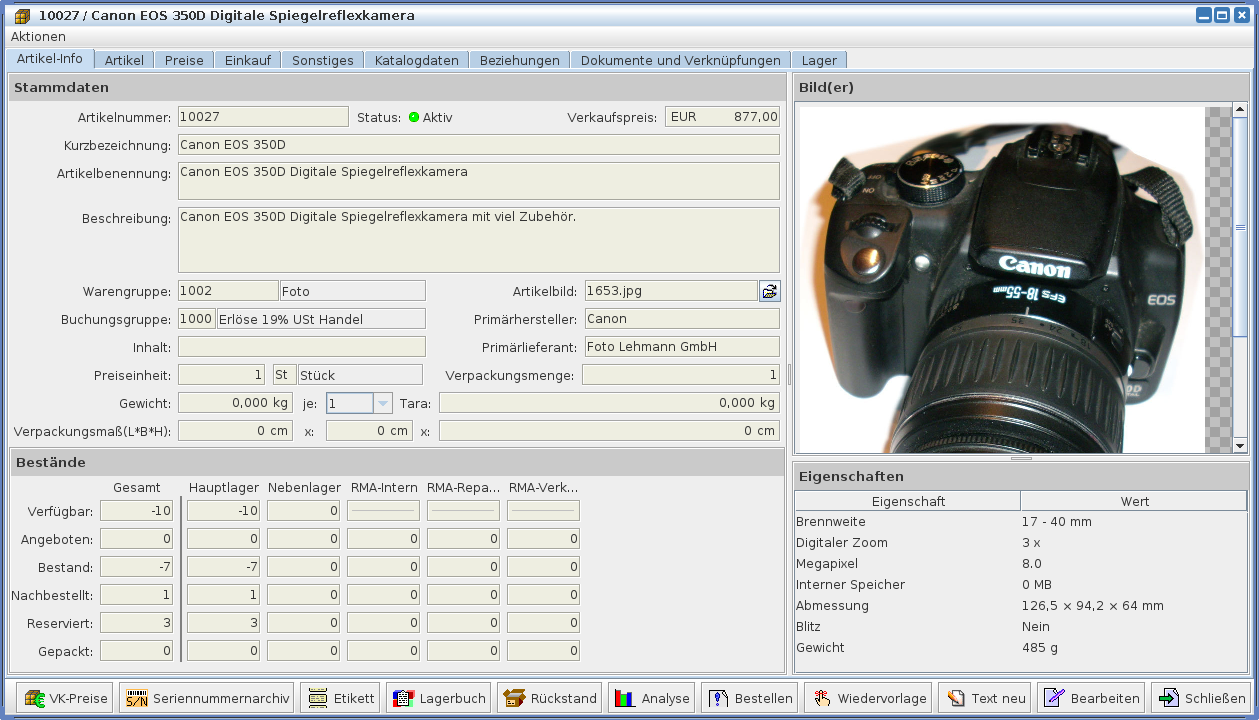The height and width of the screenshot is (720, 1259).
Task: Select the Lager tab
Action: 819,60
